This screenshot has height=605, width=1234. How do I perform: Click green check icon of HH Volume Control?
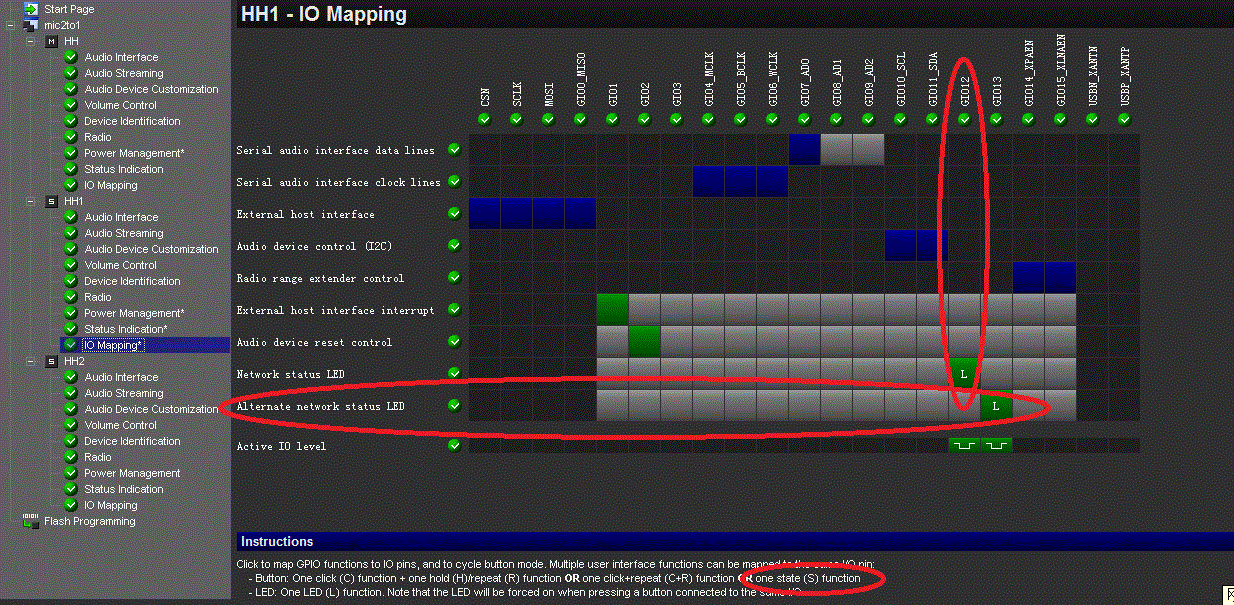click(x=71, y=105)
